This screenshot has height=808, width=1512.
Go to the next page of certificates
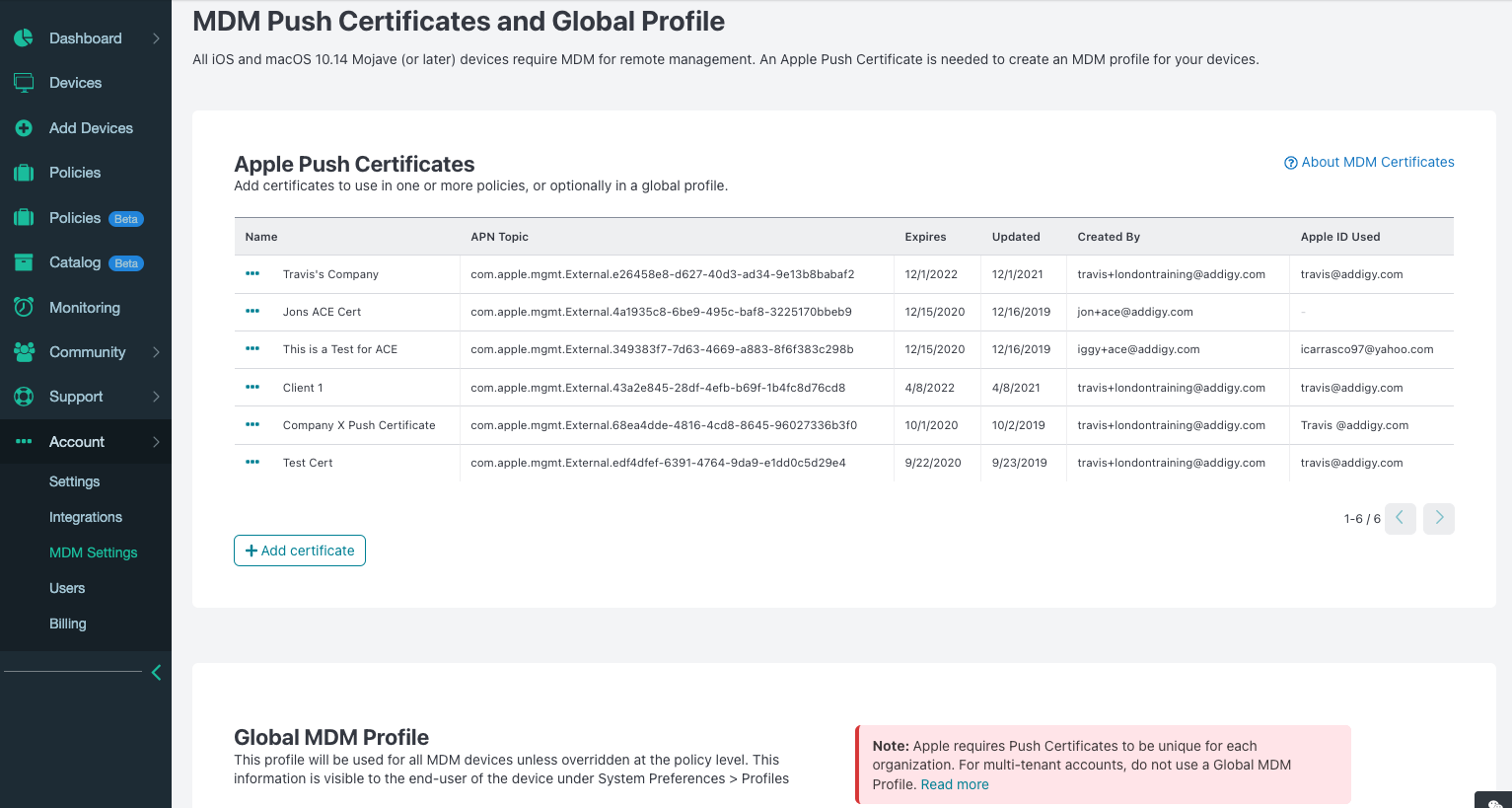pyautogui.click(x=1439, y=518)
